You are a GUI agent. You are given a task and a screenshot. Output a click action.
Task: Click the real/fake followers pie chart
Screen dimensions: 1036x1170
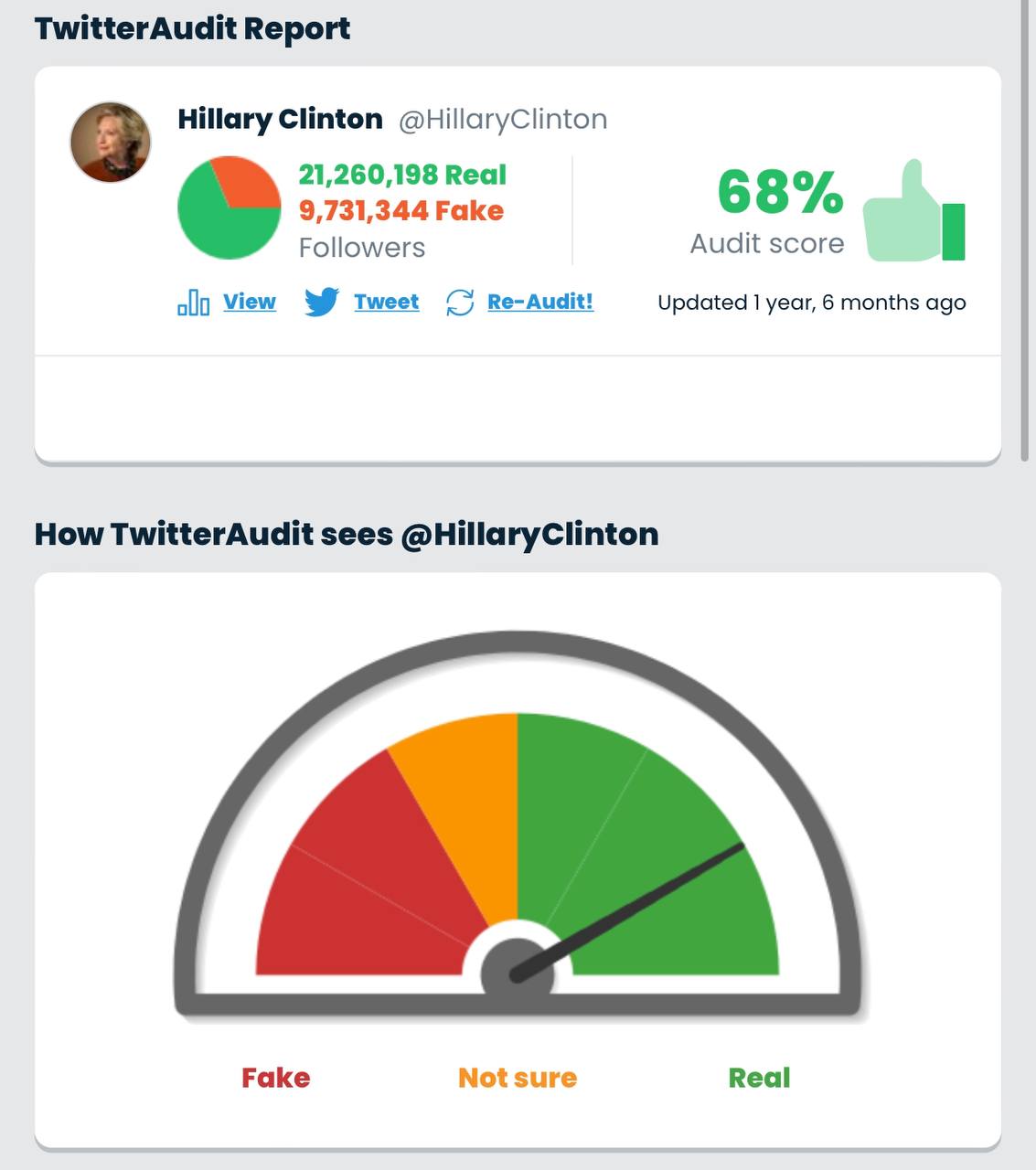pos(229,207)
